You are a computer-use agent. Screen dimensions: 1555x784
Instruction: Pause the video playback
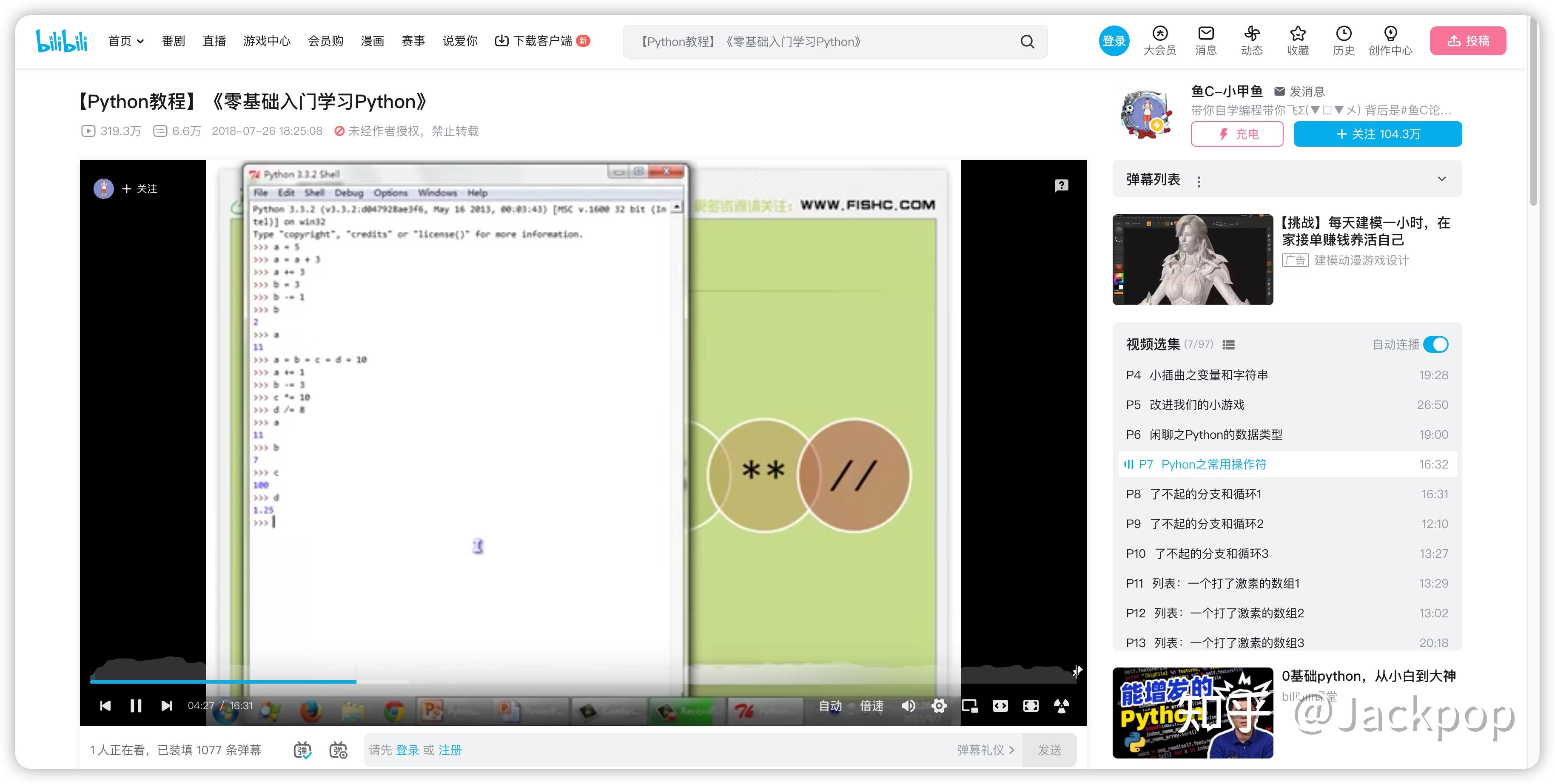pyautogui.click(x=136, y=705)
